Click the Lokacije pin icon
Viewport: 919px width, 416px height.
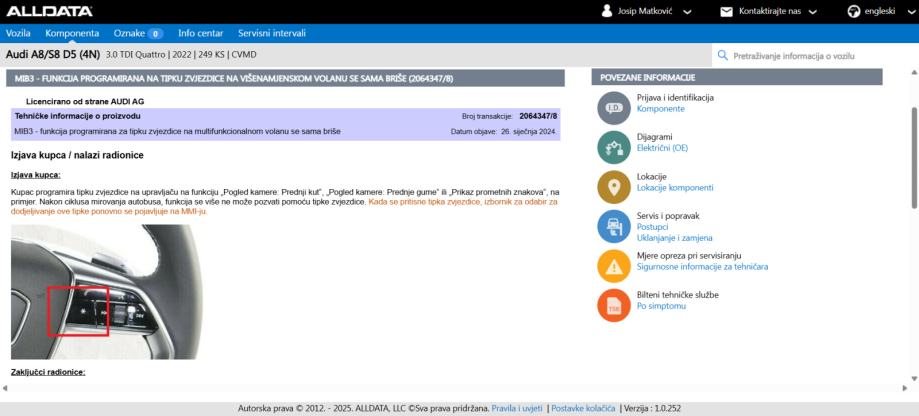(x=614, y=187)
